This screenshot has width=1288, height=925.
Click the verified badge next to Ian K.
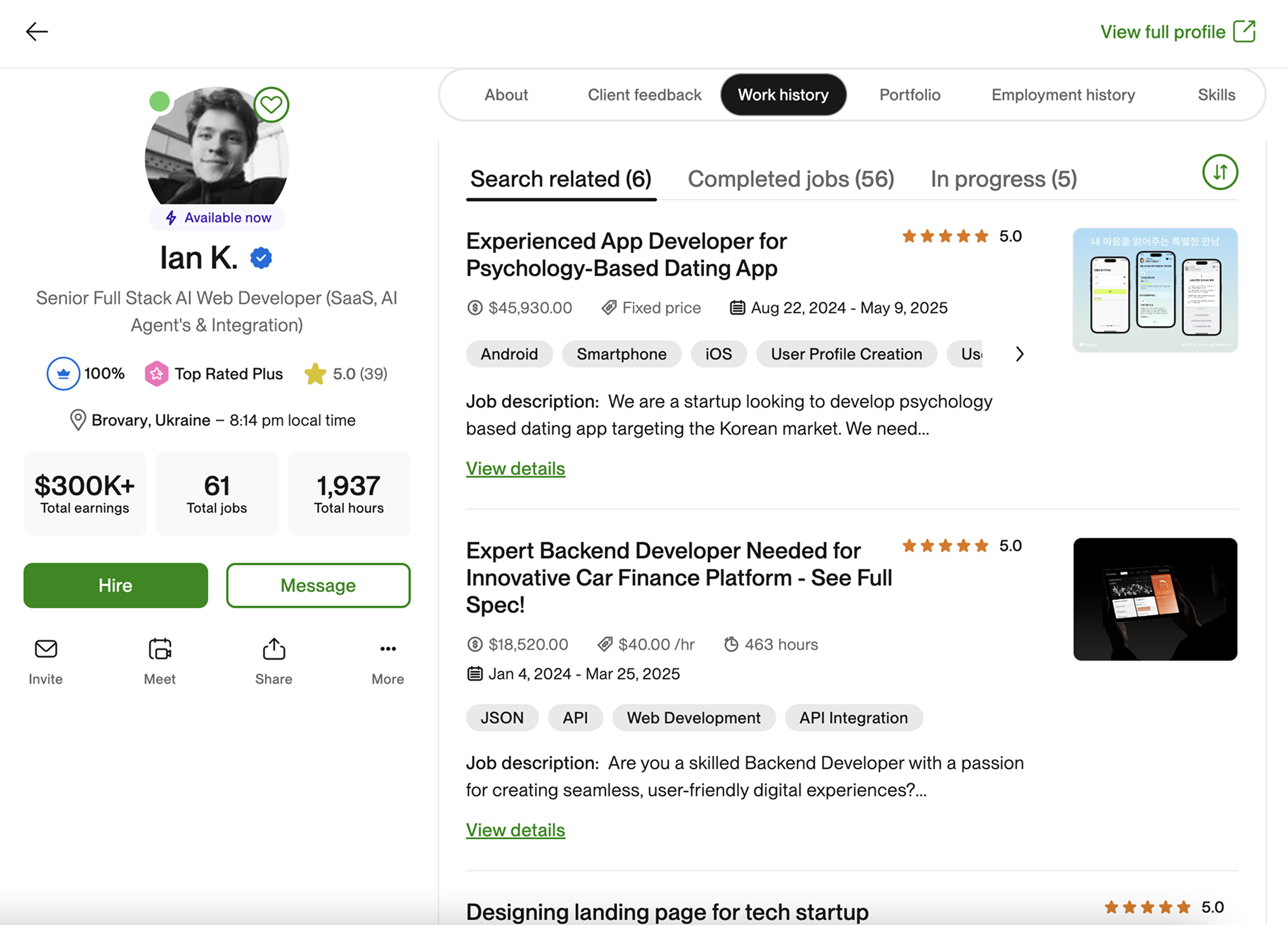[x=261, y=257]
